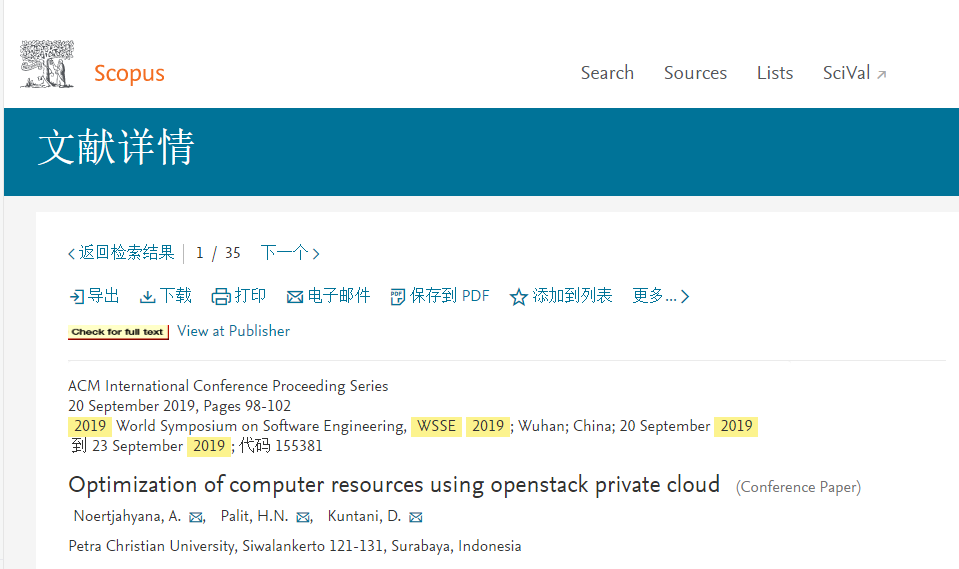
Task: Go to the Sources page
Action: click(x=695, y=73)
